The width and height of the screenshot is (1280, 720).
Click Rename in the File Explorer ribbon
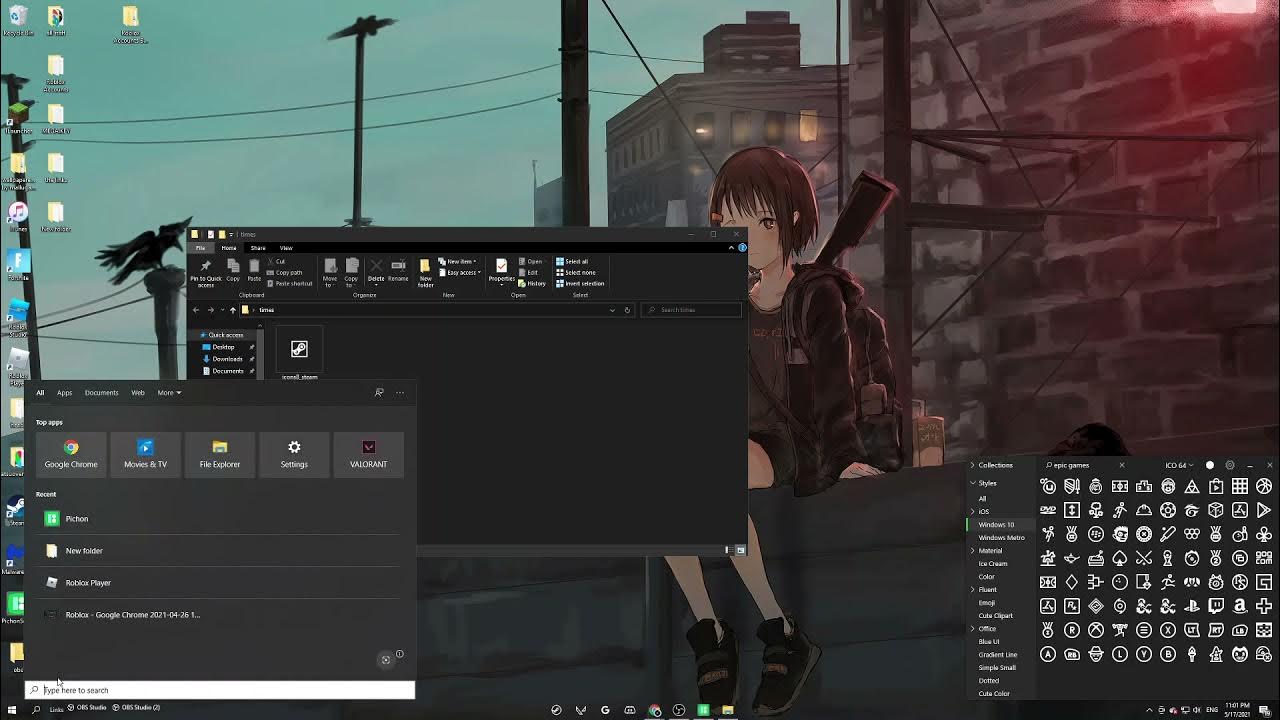point(398,270)
